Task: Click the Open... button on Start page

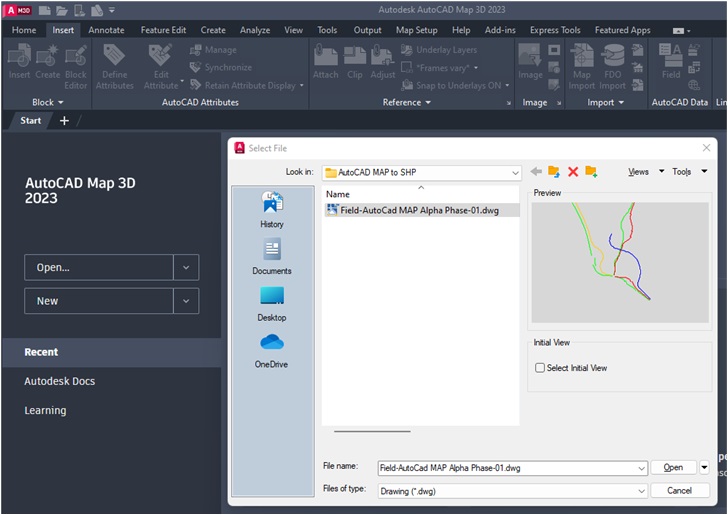Action: pos(99,267)
